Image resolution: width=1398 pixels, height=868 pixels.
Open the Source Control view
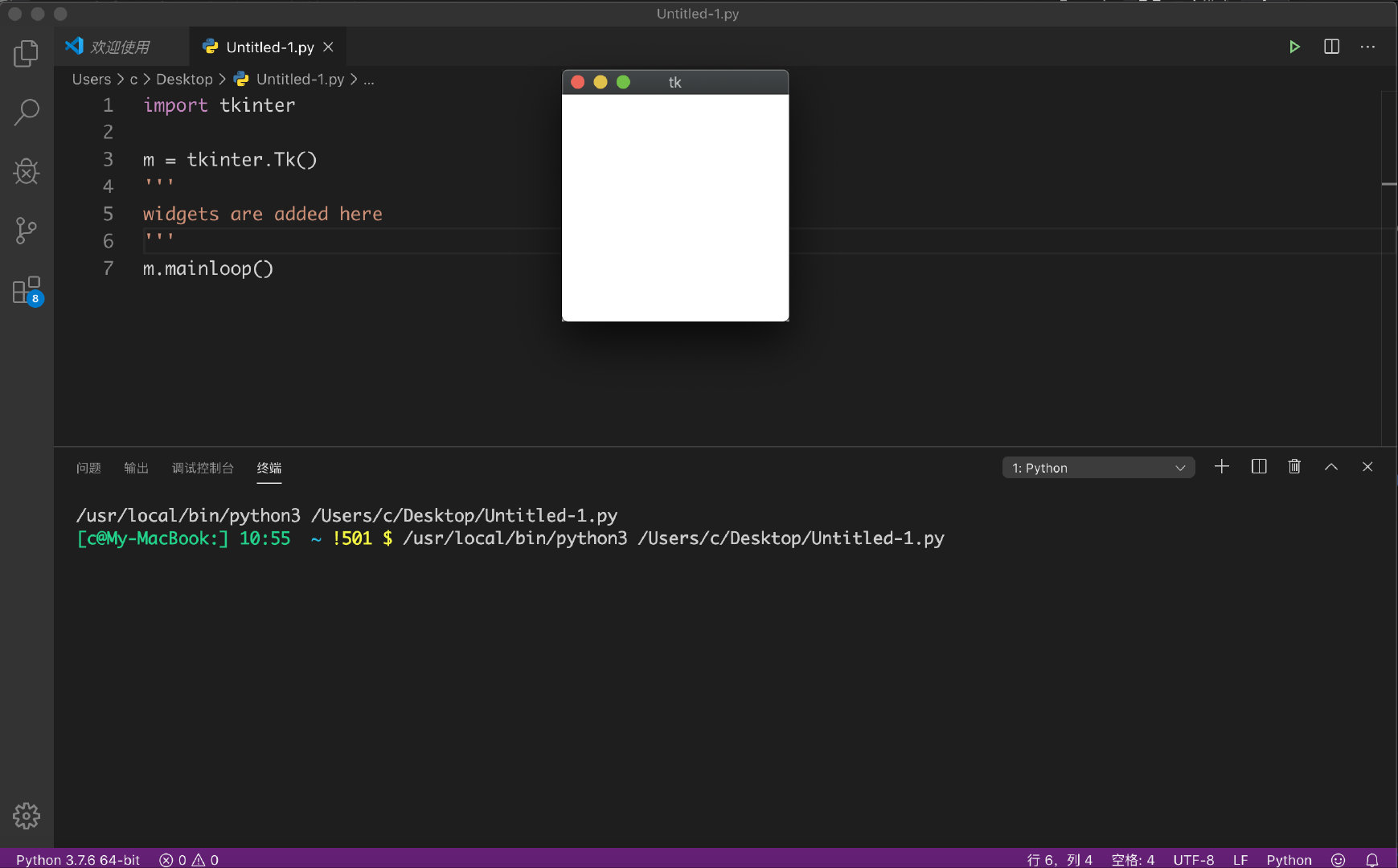tap(26, 231)
